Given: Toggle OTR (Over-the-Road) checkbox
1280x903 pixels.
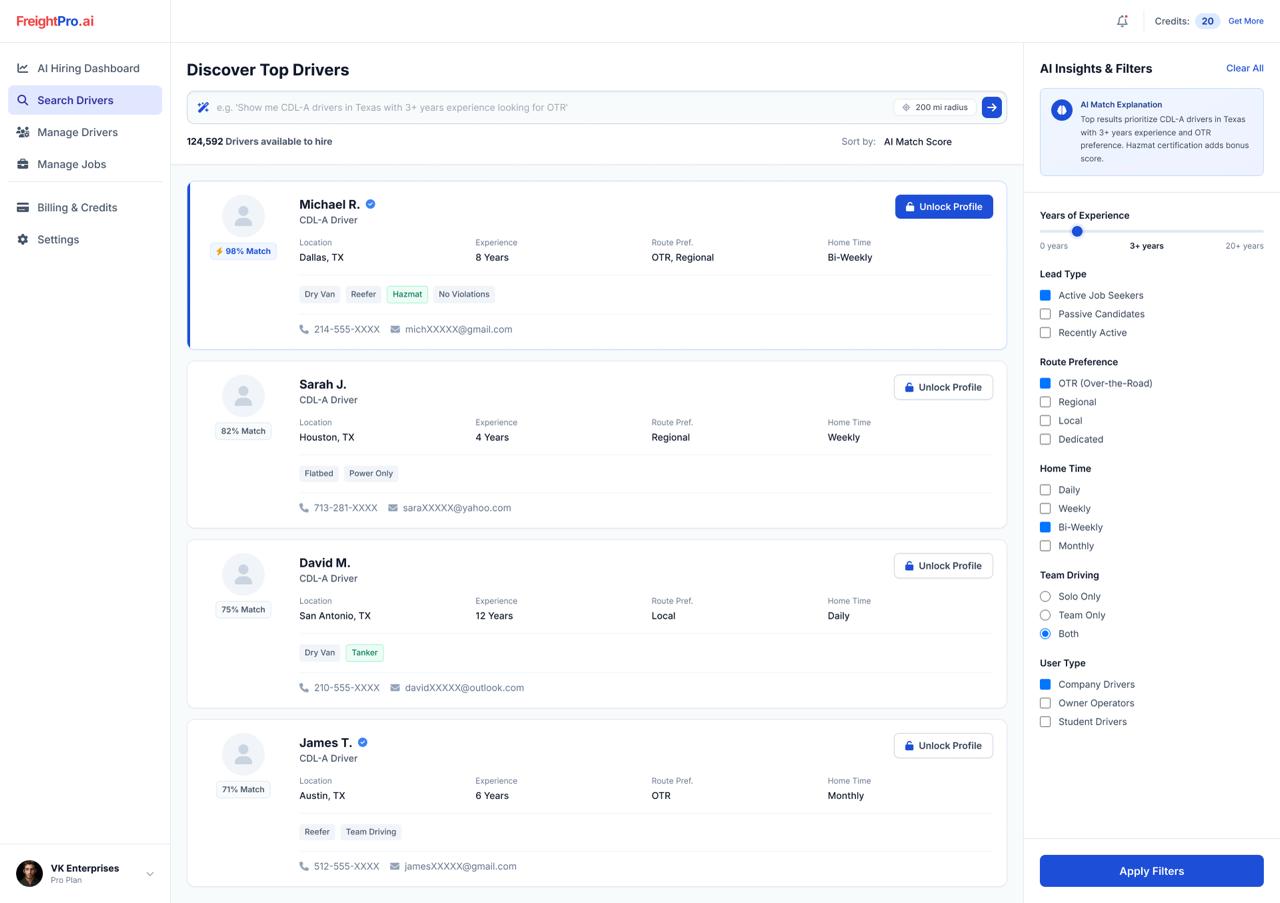Looking at the screenshot, I should coord(1045,383).
